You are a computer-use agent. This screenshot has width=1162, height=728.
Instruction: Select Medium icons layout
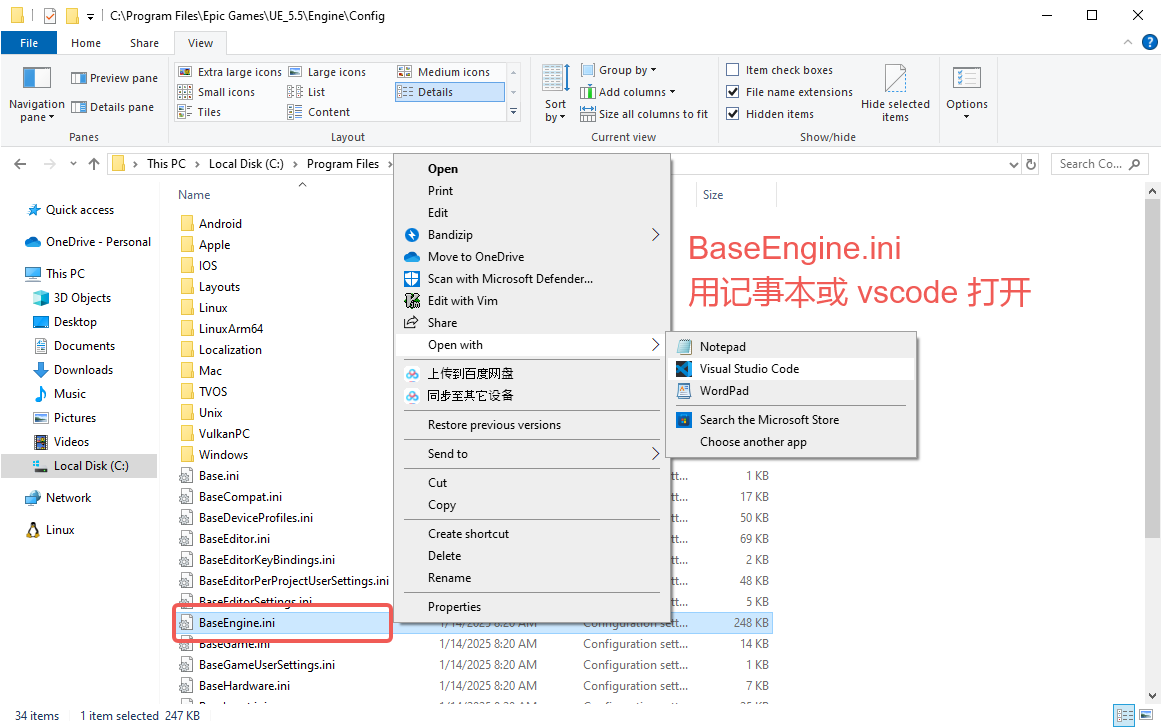point(444,72)
